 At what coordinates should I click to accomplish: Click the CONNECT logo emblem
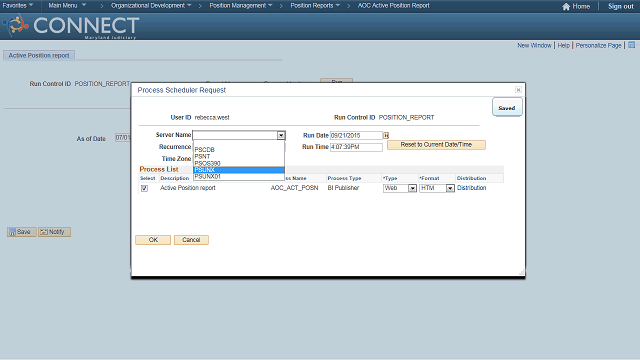coord(16,25)
